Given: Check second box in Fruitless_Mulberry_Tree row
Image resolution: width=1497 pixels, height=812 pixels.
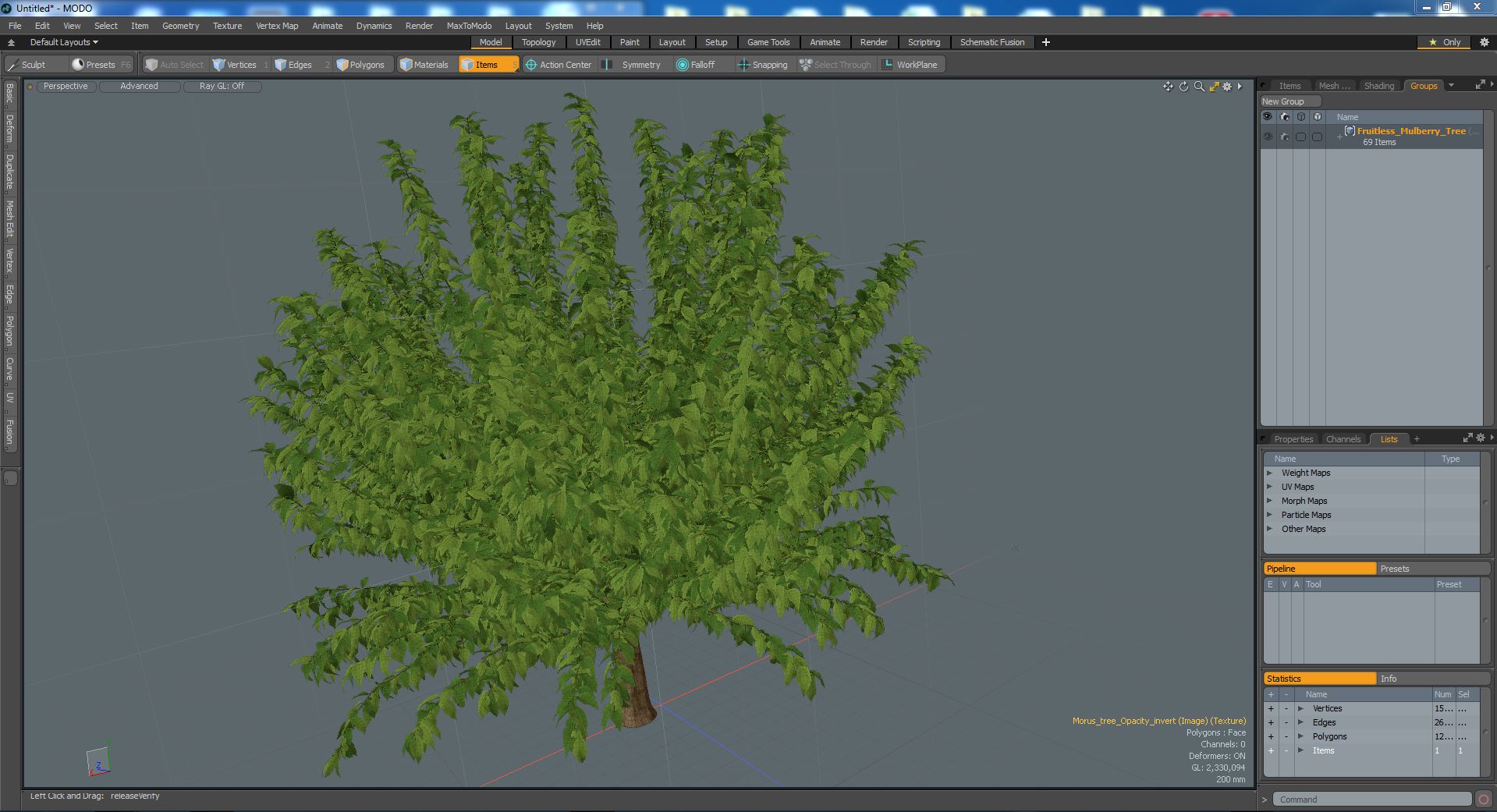Looking at the screenshot, I should point(1317,137).
